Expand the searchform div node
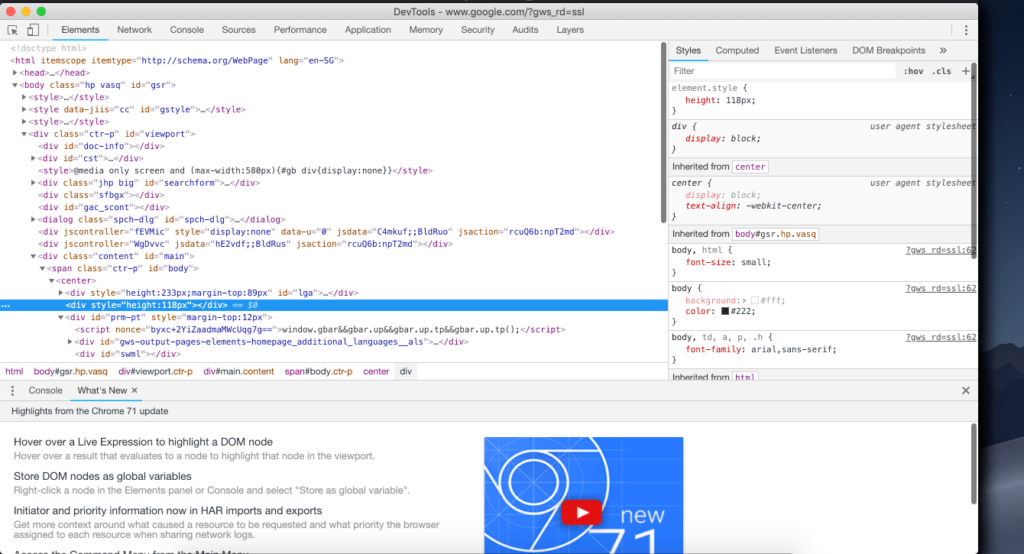The image size is (1024, 554). (33, 183)
